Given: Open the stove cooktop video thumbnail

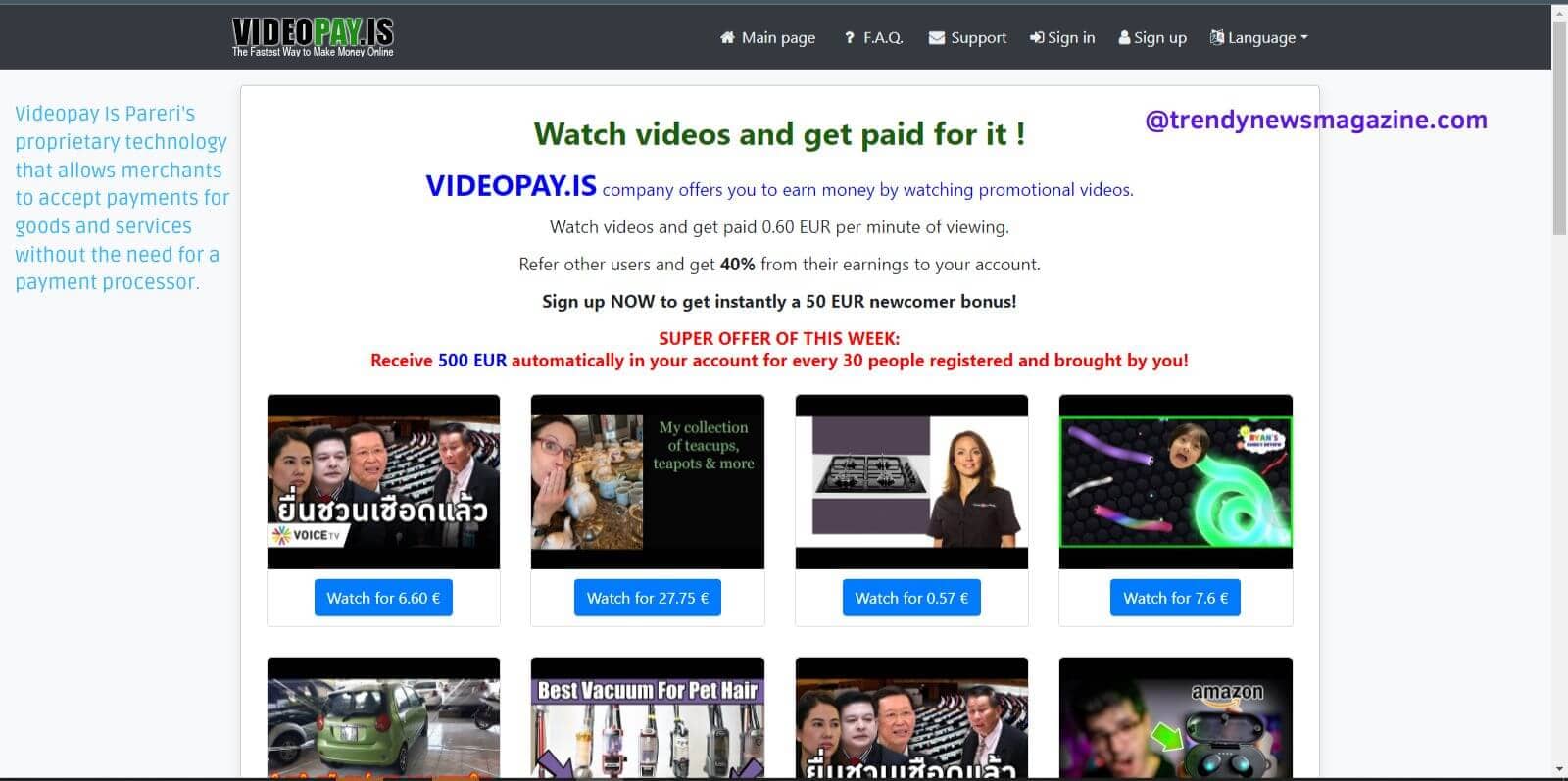Looking at the screenshot, I should tap(911, 482).
